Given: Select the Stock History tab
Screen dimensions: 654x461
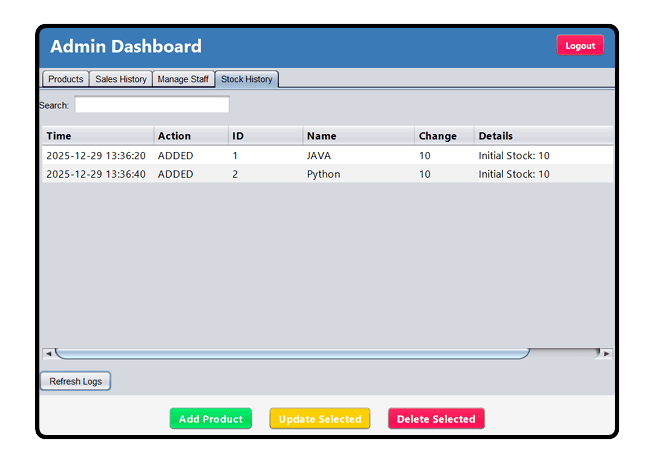Looking at the screenshot, I should pyautogui.click(x=246, y=79).
